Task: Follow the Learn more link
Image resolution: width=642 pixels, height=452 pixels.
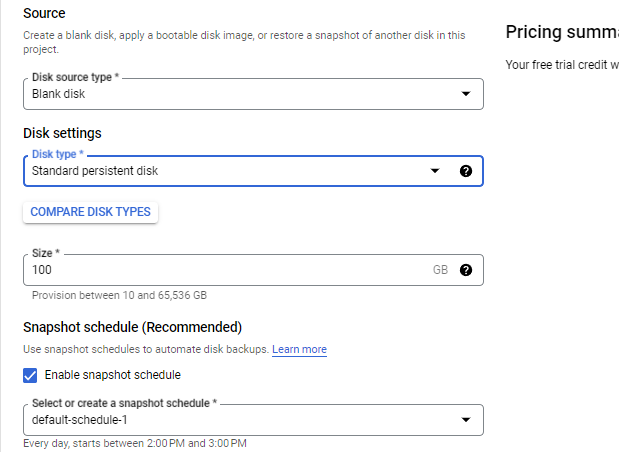Action: coord(299,350)
